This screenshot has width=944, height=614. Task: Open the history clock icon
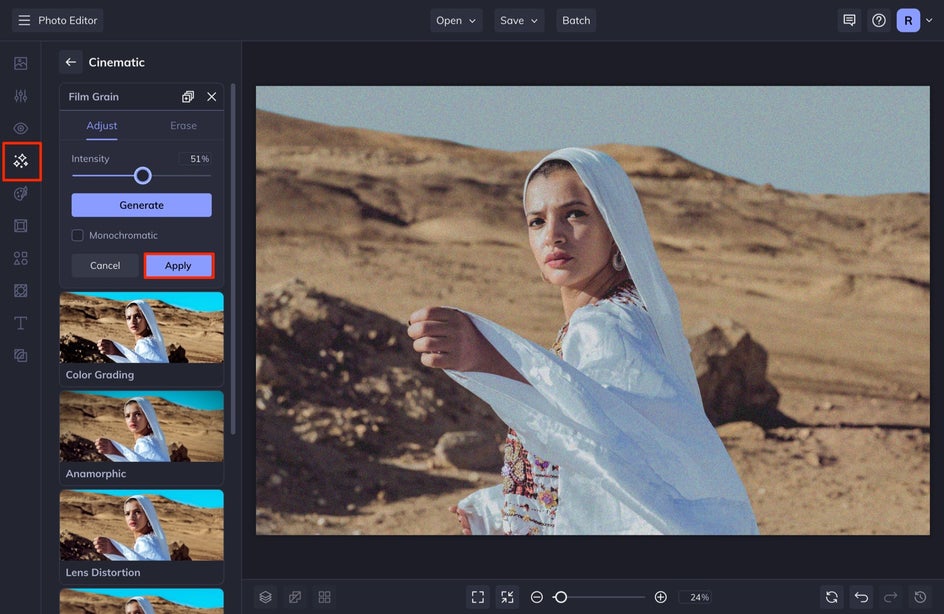920,597
